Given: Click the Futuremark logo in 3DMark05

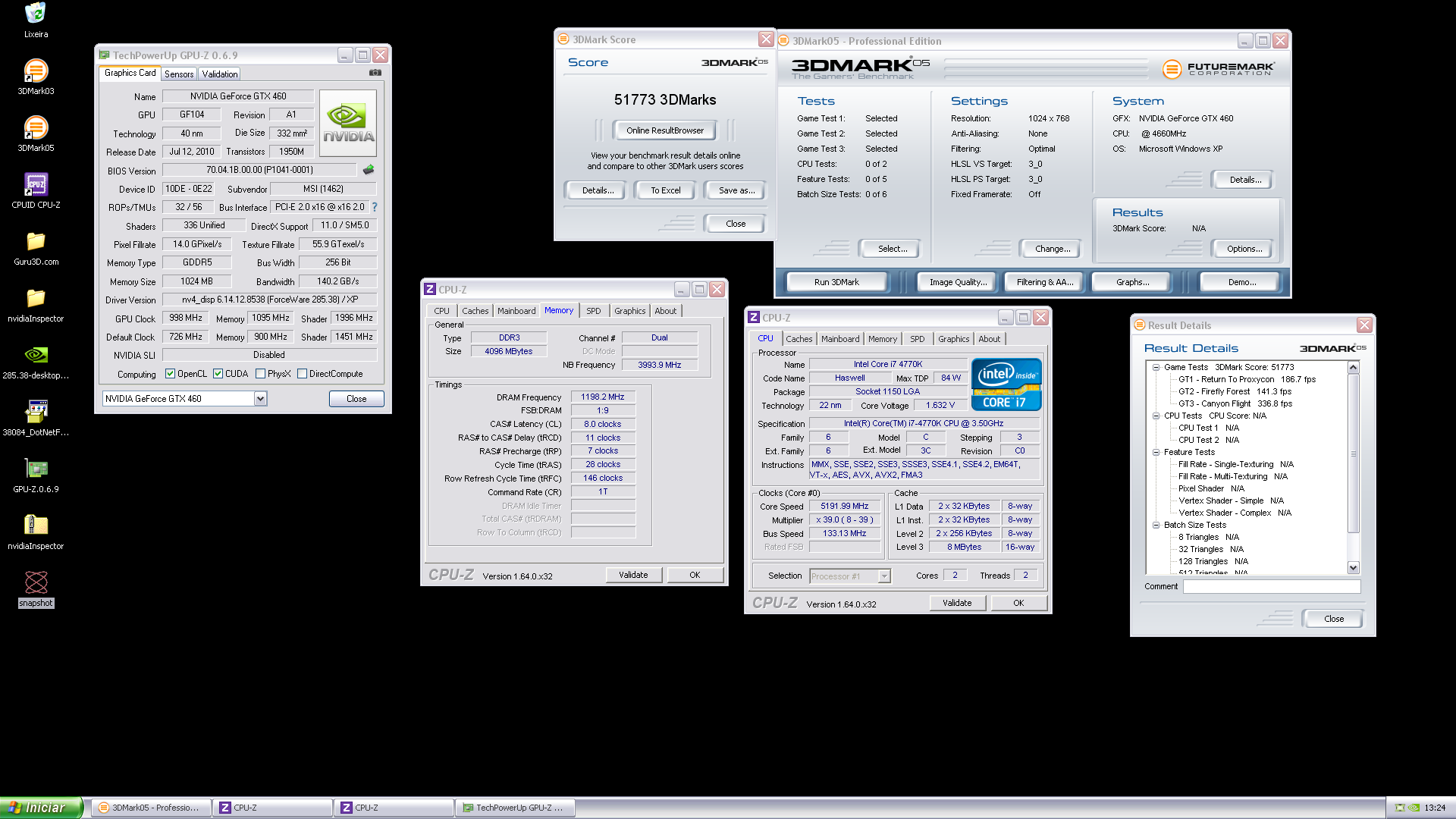Looking at the screenshot, I should pos(1219,69).
